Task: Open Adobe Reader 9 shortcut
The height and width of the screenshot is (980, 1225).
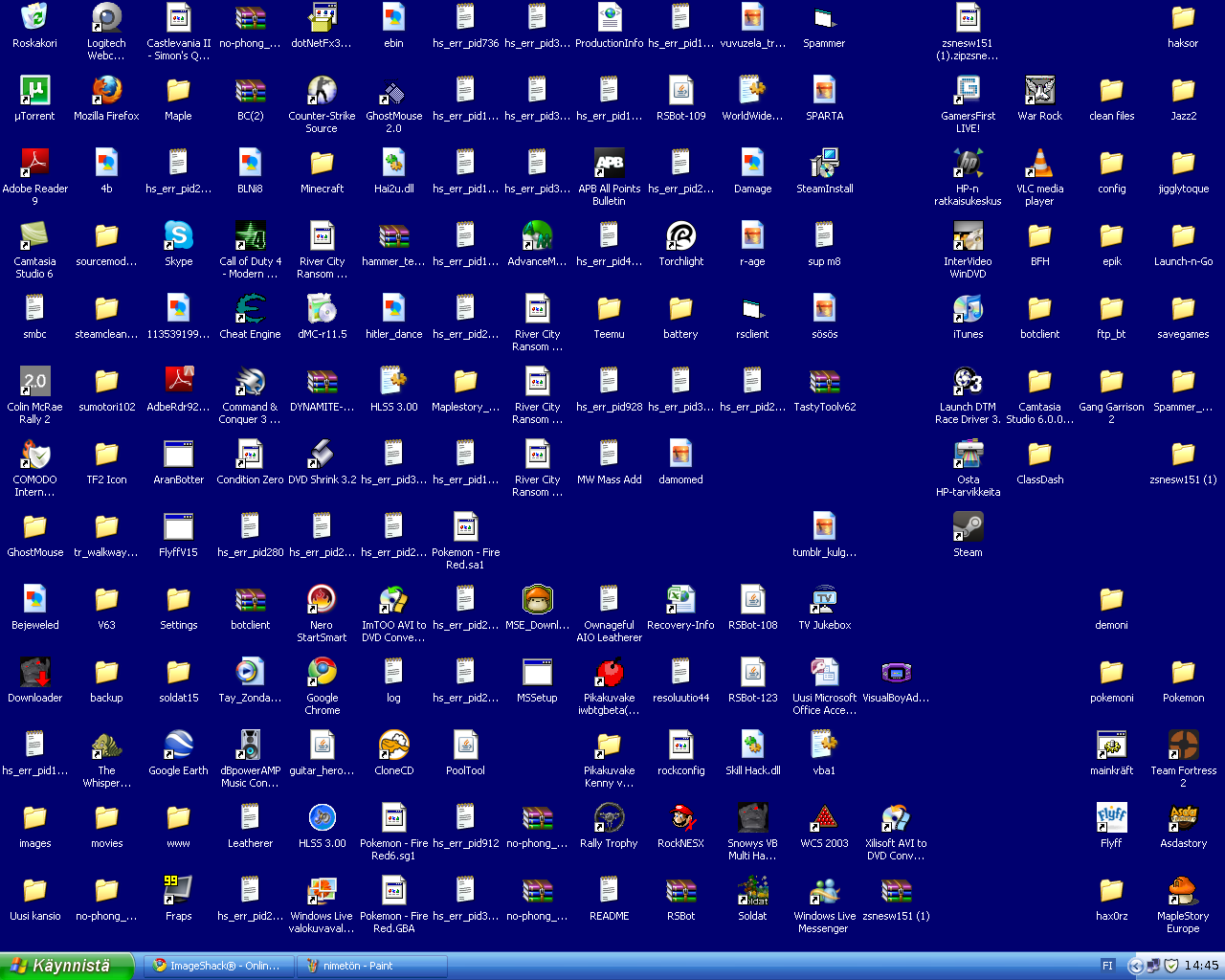Action: (34, 164)
